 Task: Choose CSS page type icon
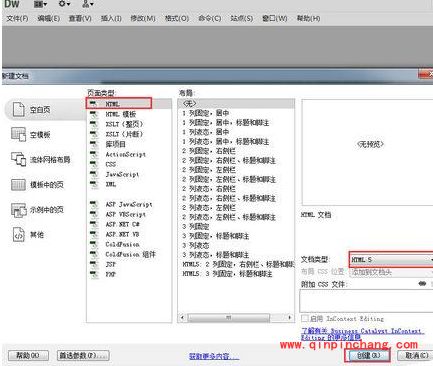tap(94, 164)
